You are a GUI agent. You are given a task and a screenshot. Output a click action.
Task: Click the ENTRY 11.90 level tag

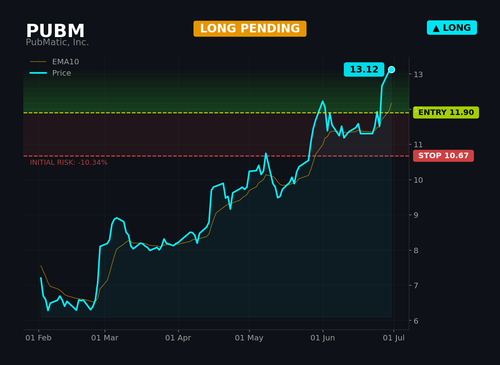(x=446, y=112)
